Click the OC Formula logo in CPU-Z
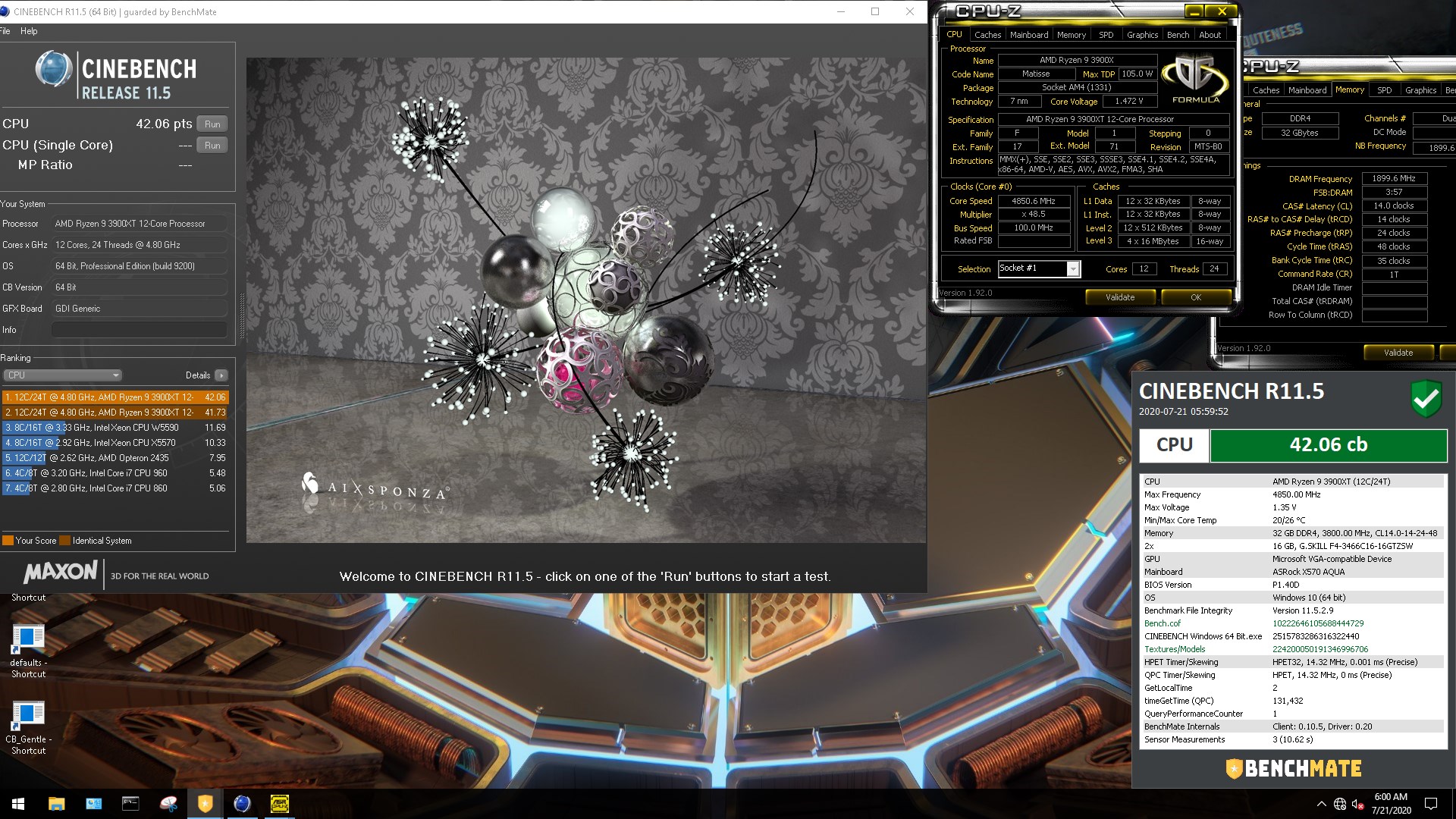Viewport: 1456px width, 819px height. click(1195, 79)
